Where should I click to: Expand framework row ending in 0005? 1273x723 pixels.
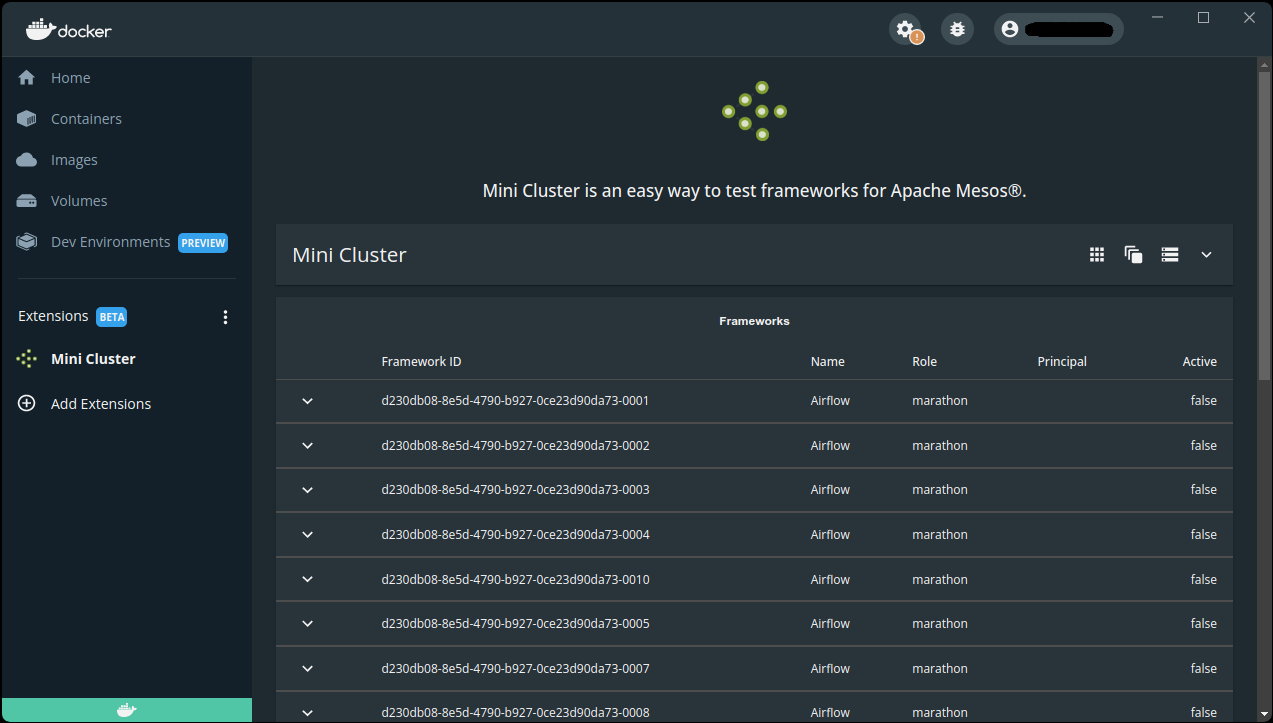pyautogui.click(x=308, y=624)
